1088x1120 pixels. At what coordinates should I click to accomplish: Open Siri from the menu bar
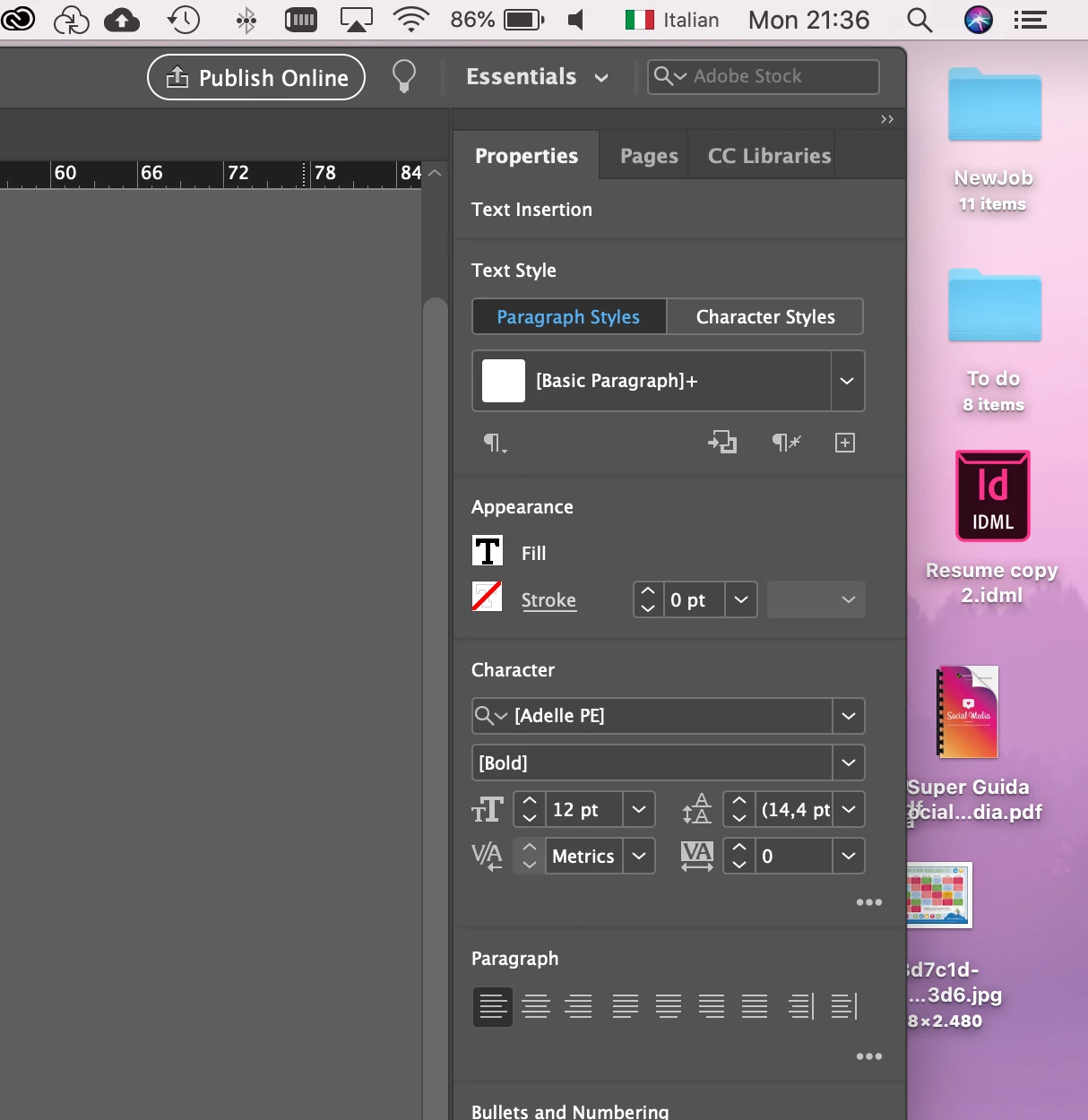point(978,20)
